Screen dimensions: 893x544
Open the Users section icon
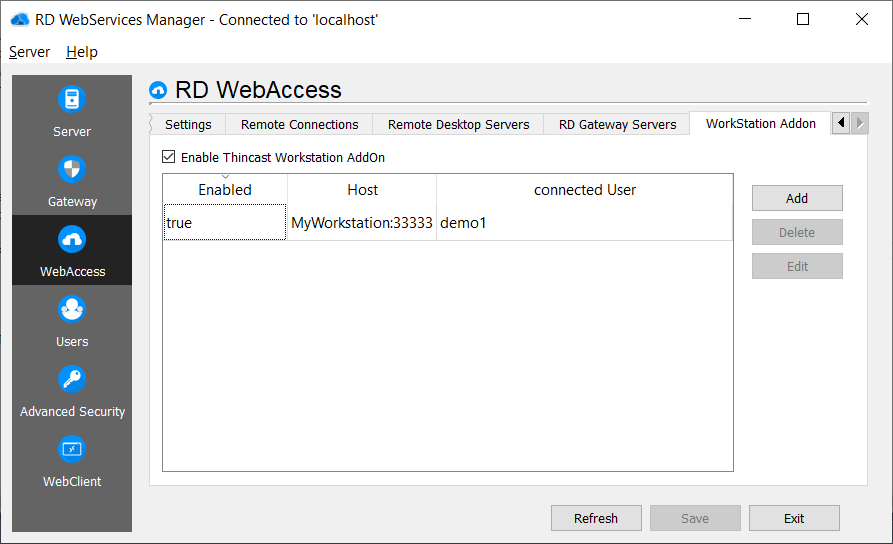tap(72, 310)
